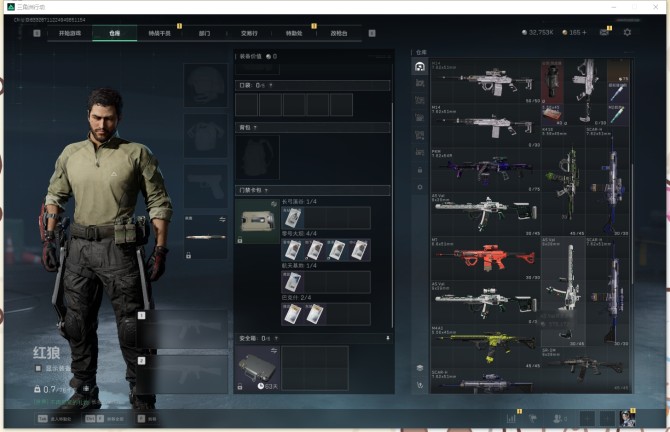The image size is (670, 432).
Task: Select the SR-3M weapon in storage
Action: coord(585,368)
